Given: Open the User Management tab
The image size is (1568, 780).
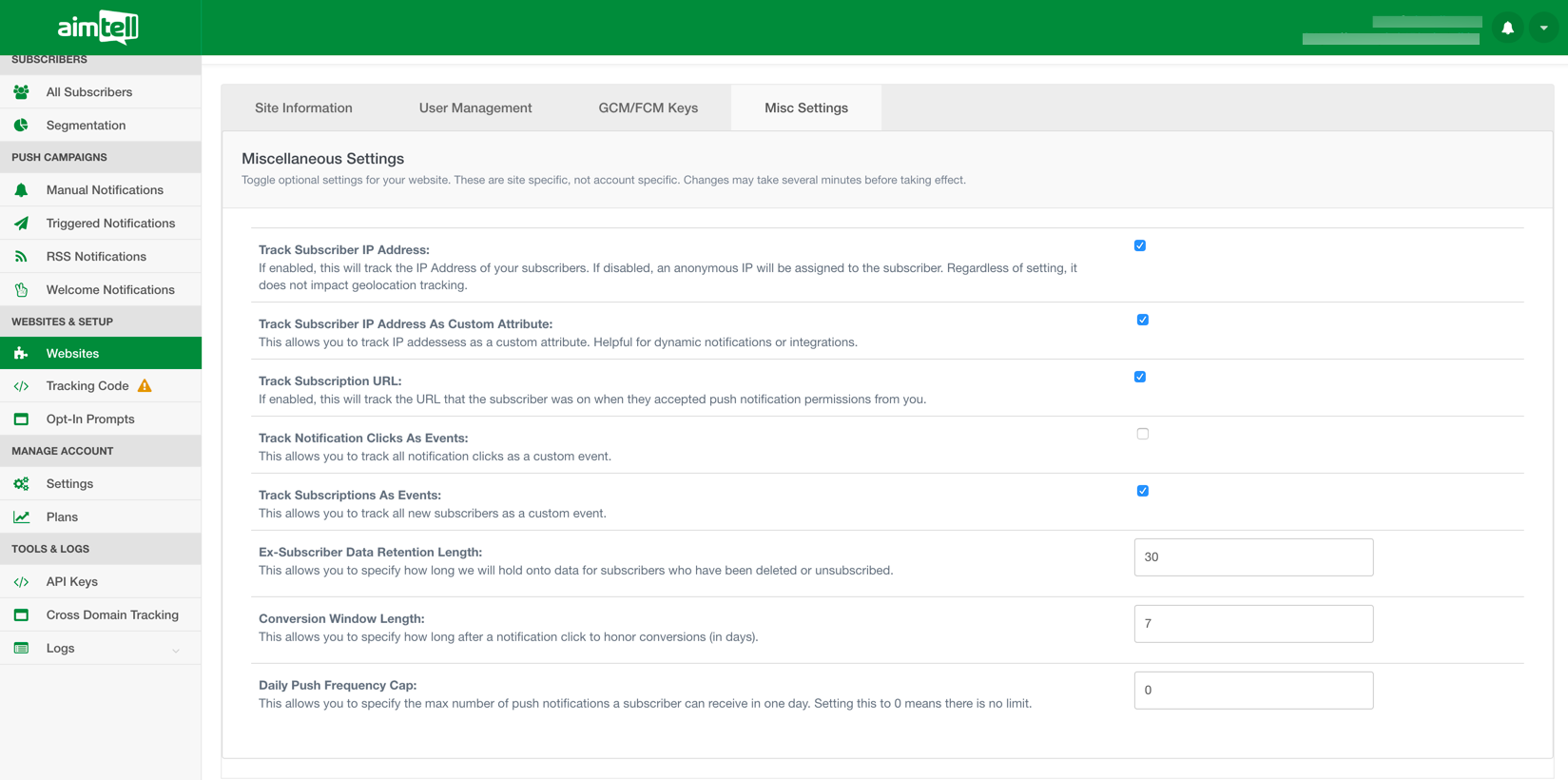Looking at the screenshot, I should 474,108.
